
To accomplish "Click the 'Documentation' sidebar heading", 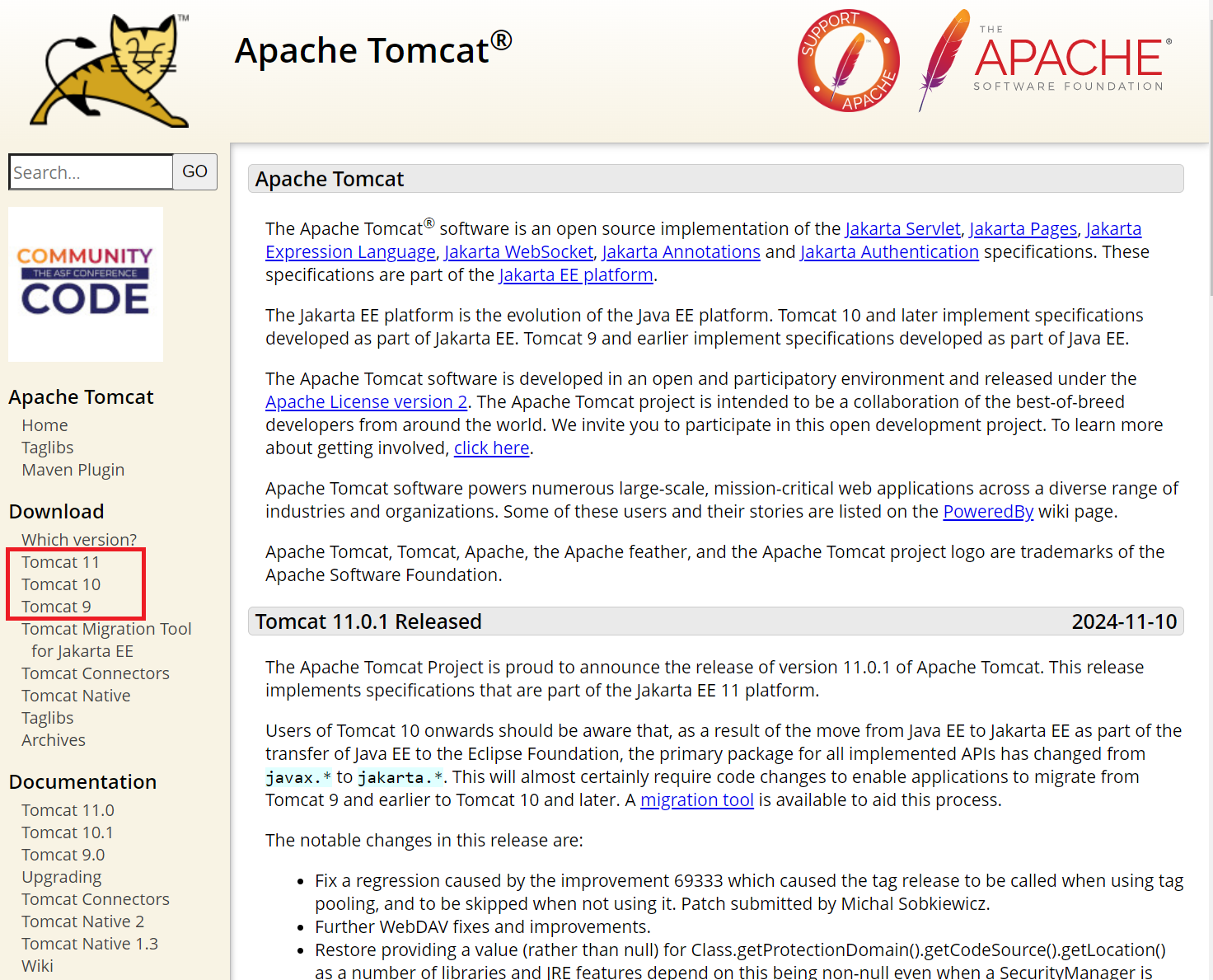I will click(82, 782).
